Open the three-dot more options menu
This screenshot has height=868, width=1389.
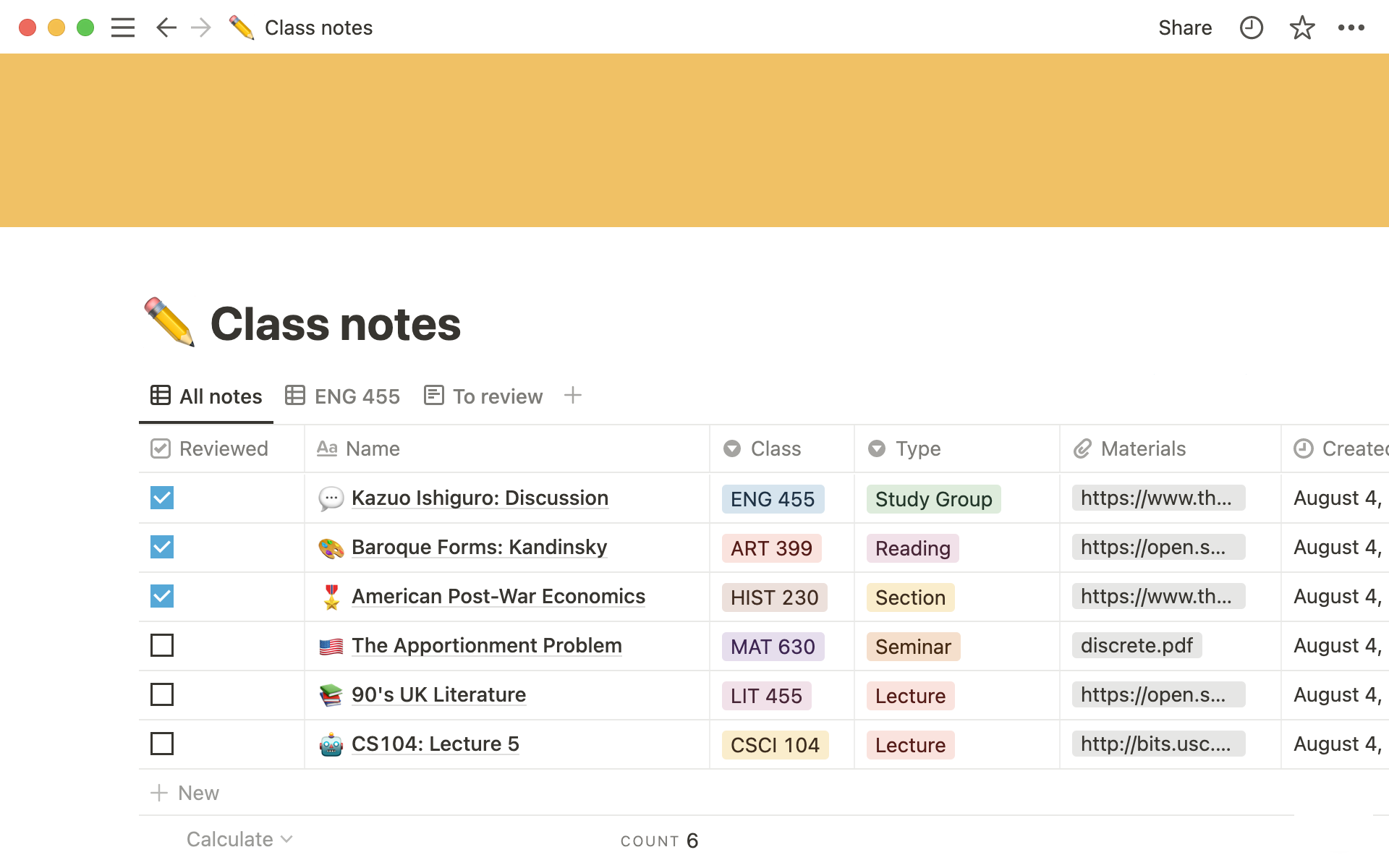[1351, 27]
